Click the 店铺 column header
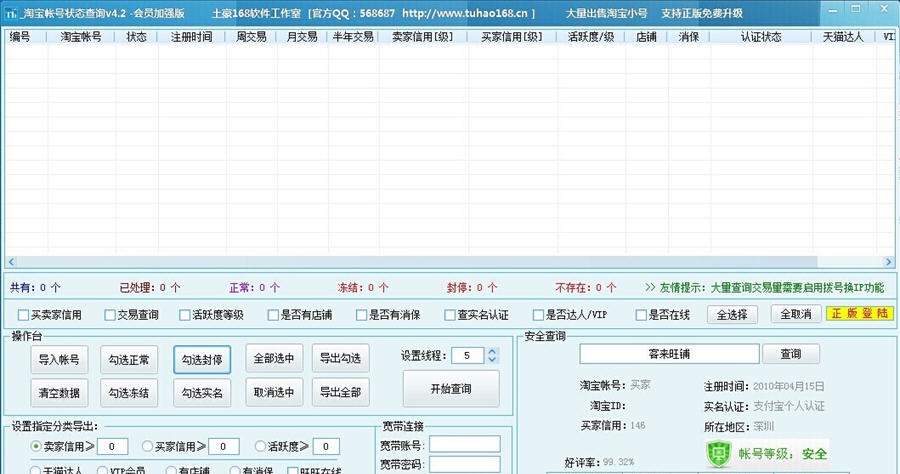This screenshot has width=900, height=474. coord(646,37)
